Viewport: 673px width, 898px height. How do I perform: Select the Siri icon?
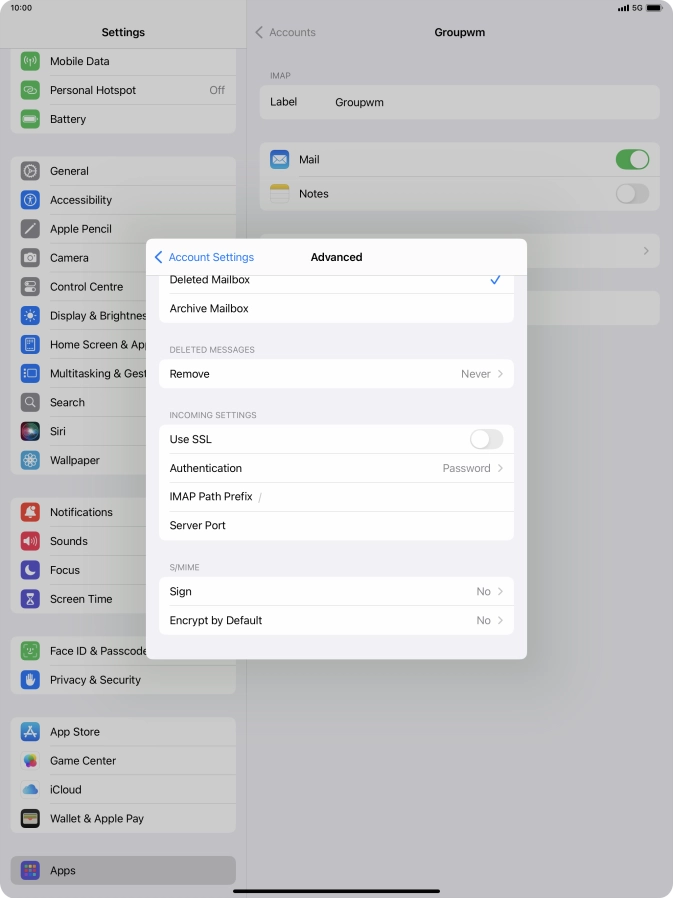pyautogui.click(x=31, y=432)
